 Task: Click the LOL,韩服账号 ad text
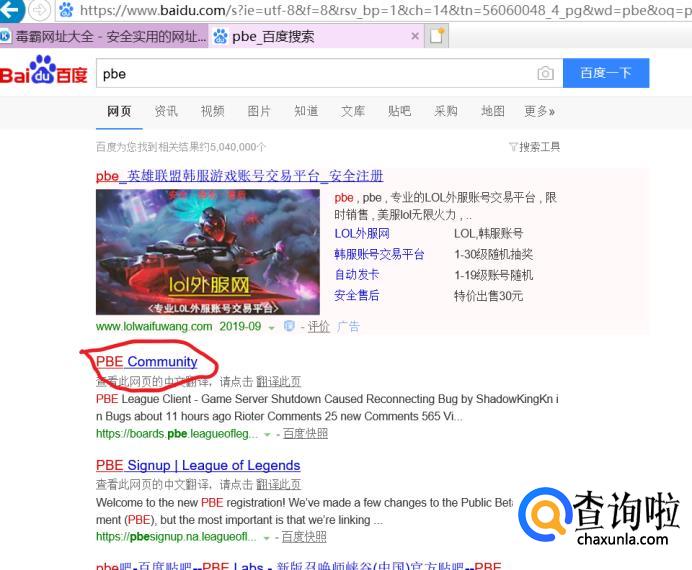coord(488,233)
